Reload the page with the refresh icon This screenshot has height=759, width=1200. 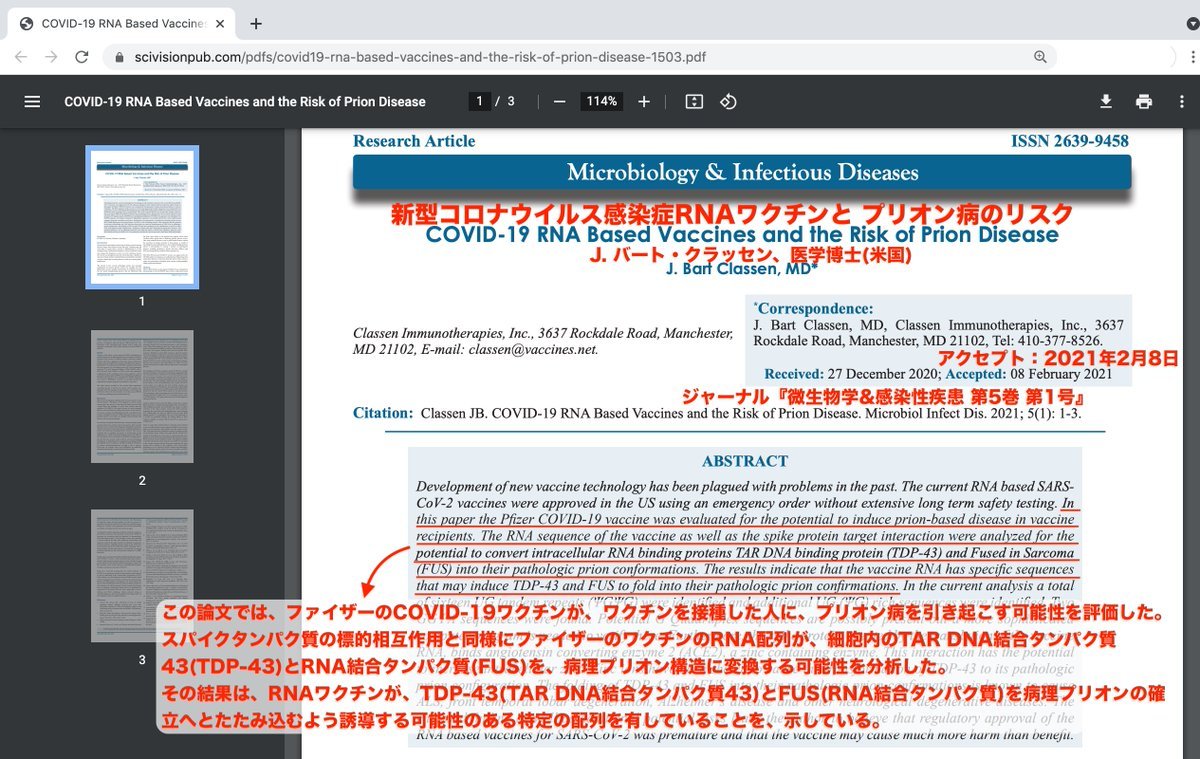82,57
